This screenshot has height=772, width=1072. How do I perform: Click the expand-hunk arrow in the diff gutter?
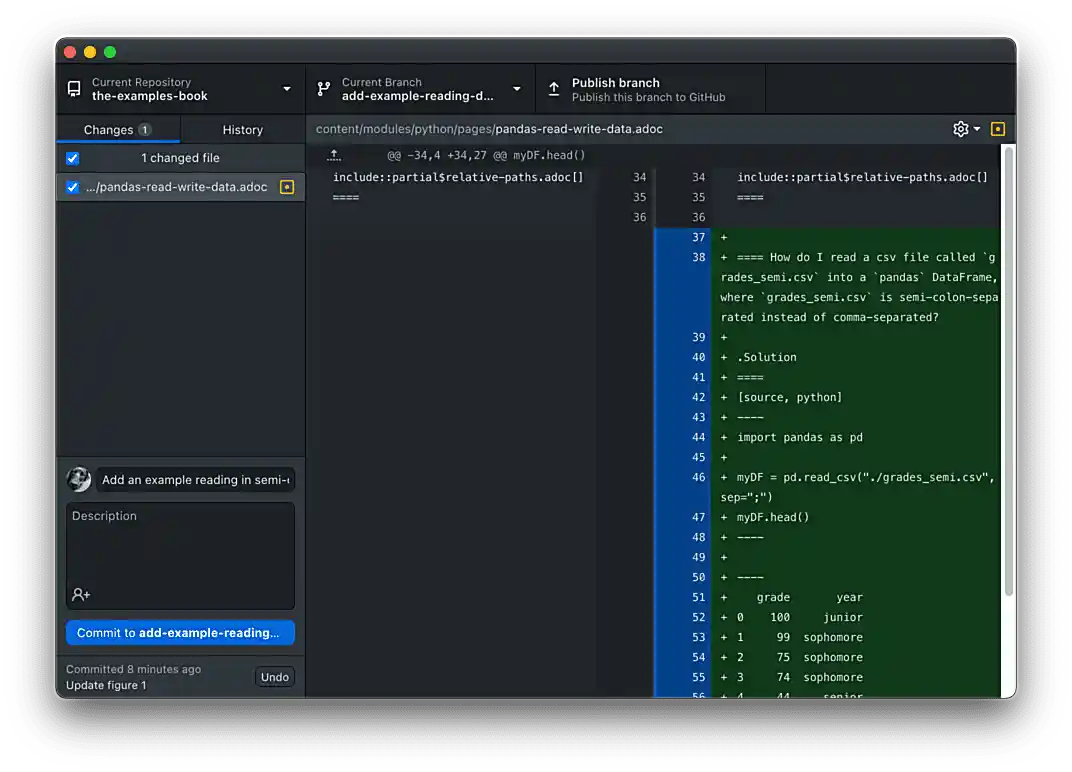point(334,155)
